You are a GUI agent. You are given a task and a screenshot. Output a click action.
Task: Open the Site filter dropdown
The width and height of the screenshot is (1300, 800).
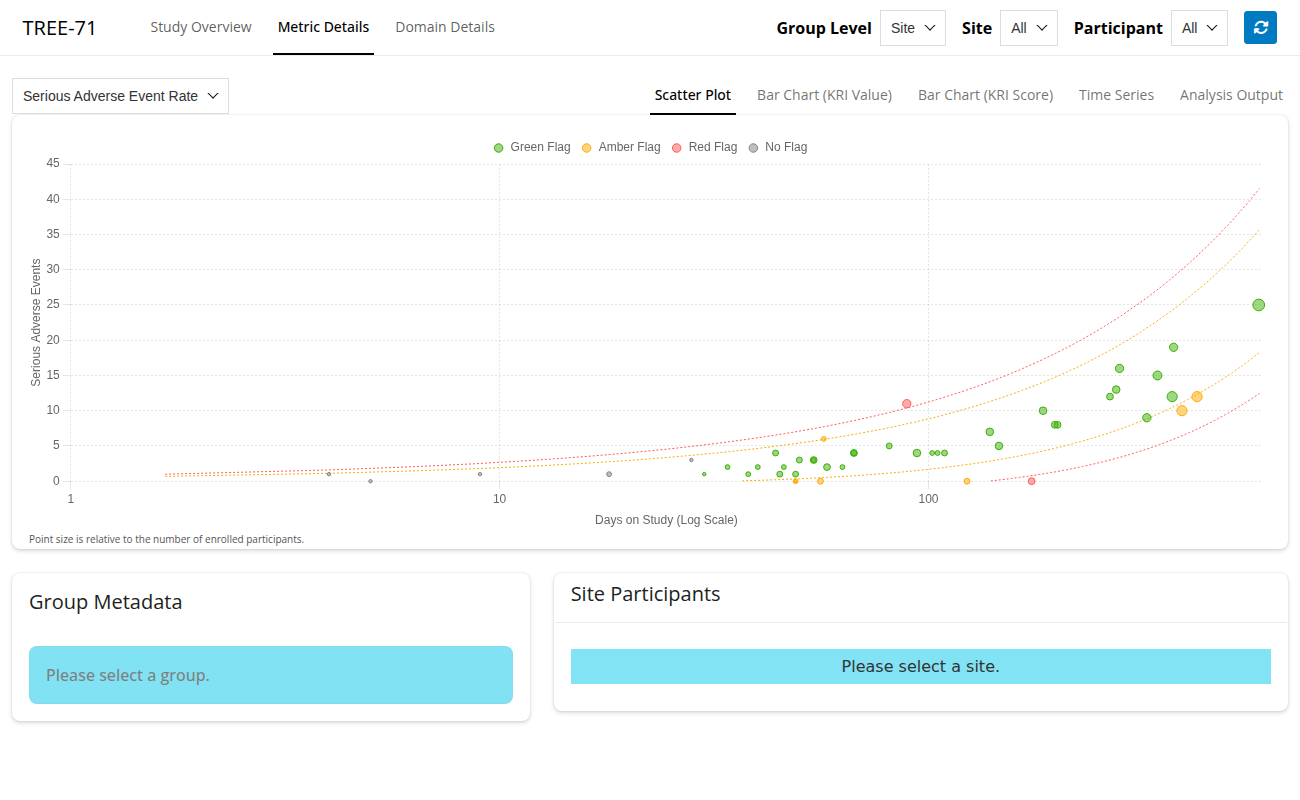click(1028, 28)
